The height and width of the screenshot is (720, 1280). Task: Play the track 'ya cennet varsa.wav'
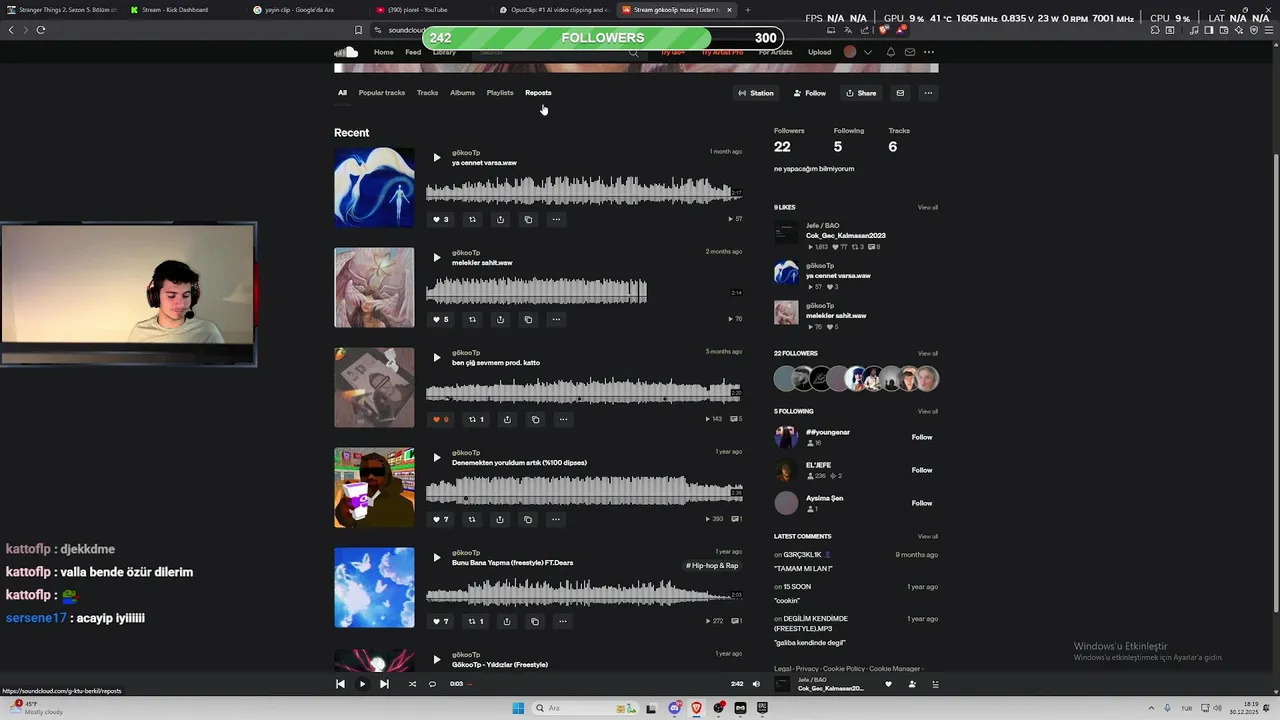pos(436,157)
